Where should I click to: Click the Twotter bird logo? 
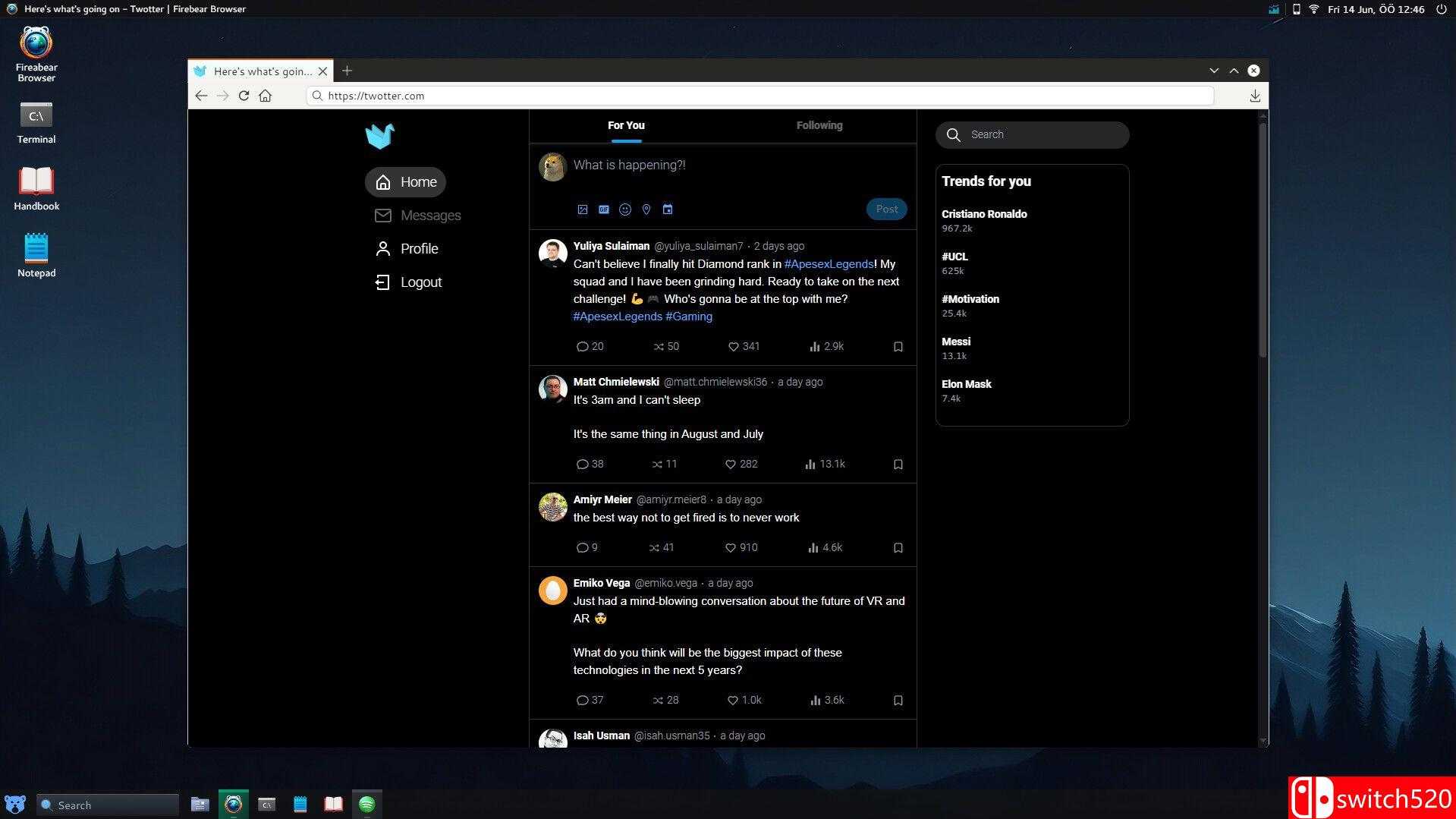point(379,137)
